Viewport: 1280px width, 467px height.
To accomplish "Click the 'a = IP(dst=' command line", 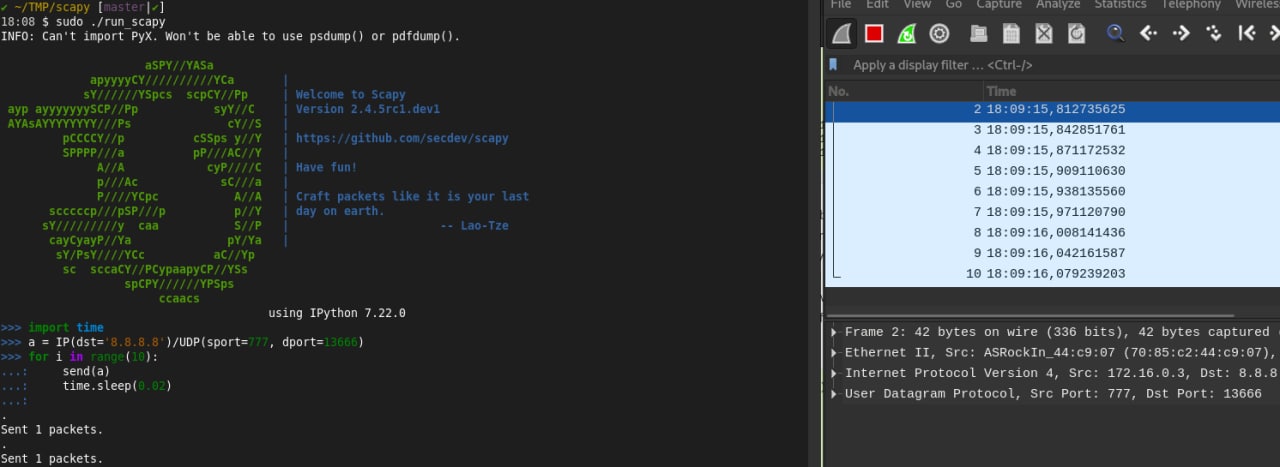I will tap(195, 342).
